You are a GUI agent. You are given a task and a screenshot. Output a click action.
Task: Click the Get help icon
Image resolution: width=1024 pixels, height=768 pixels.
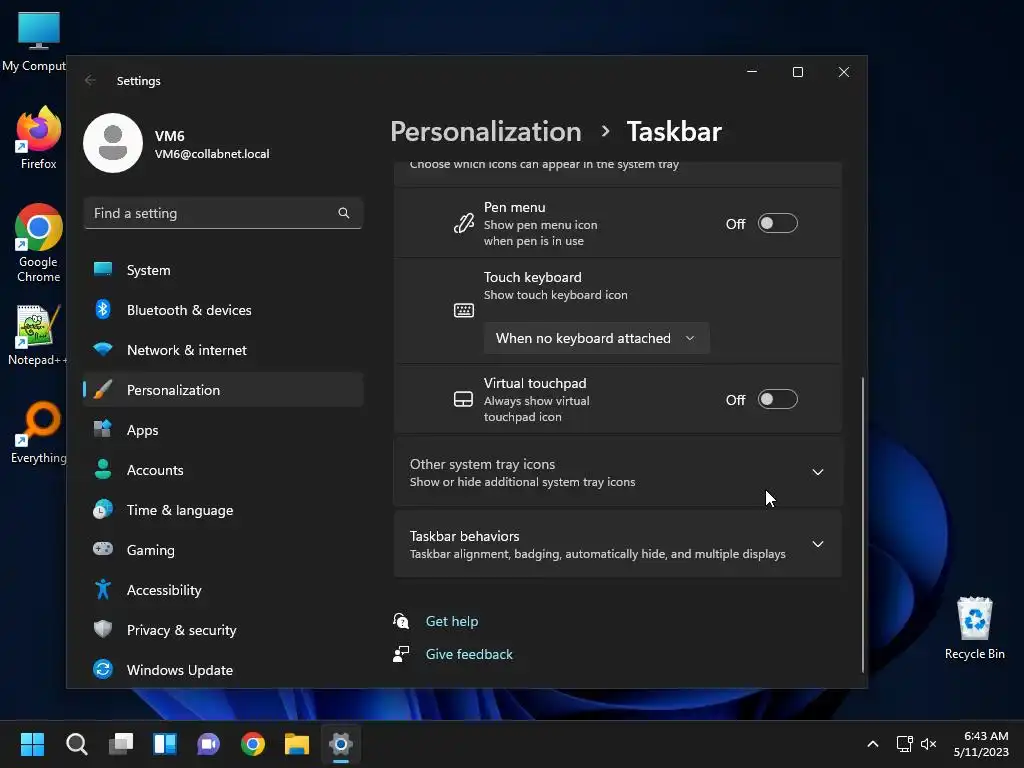401,620
